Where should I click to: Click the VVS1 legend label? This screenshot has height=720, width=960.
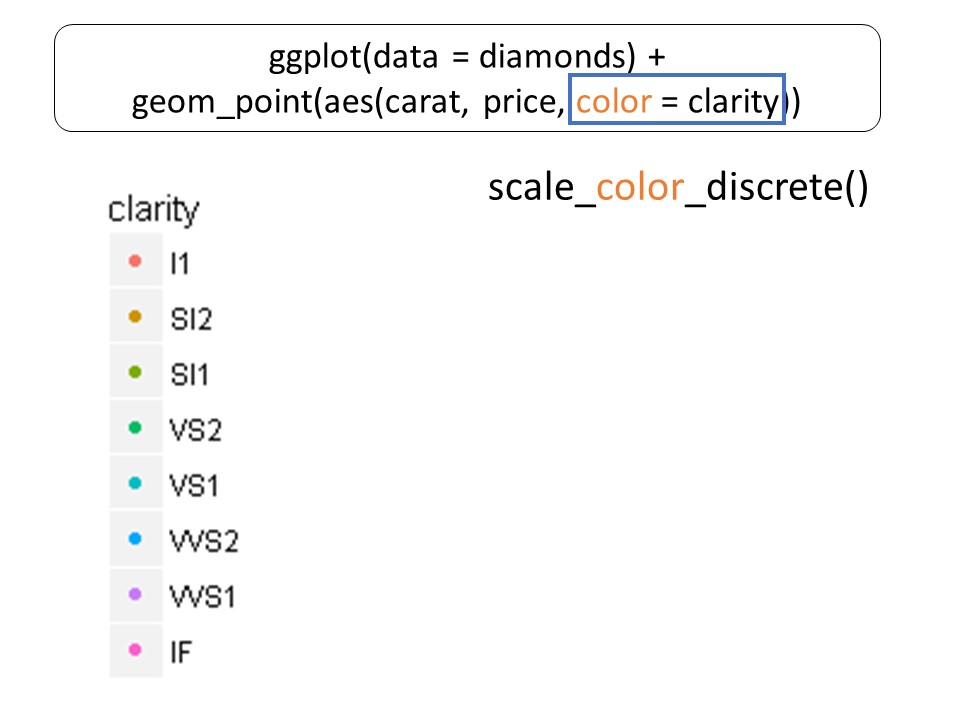204,598
